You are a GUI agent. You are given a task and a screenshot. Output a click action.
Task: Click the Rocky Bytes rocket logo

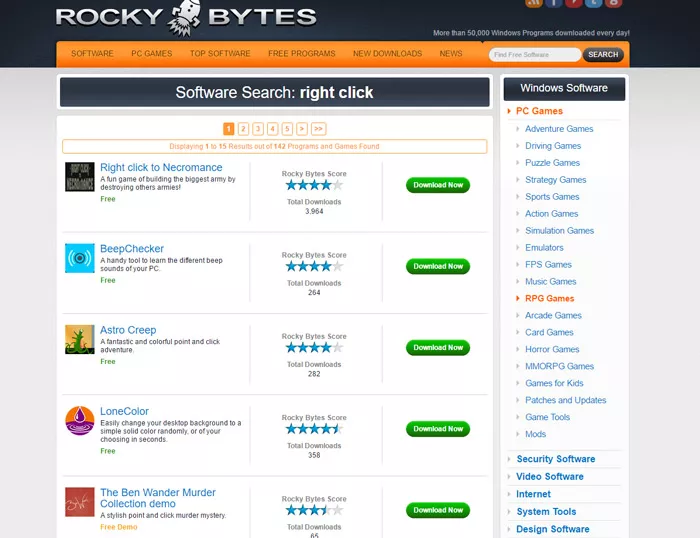tap(186, 18)
